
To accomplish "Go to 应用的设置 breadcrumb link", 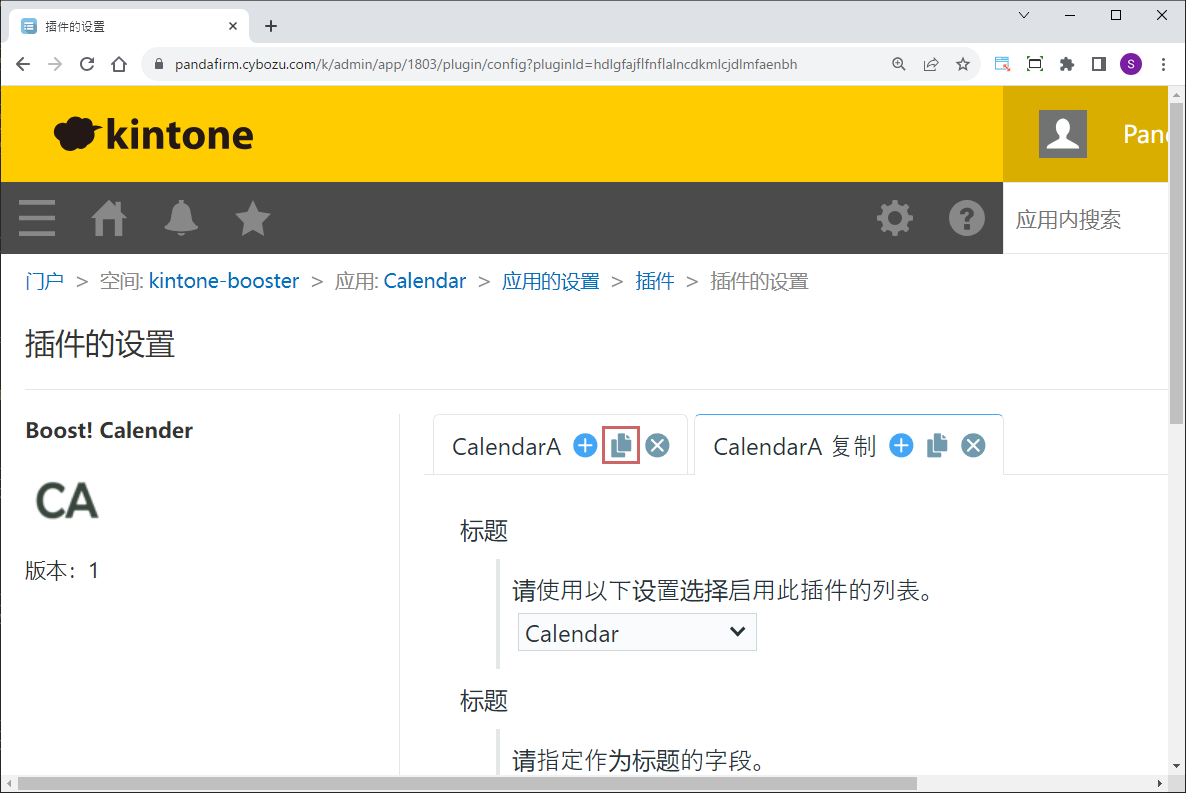I will click(550, 281).
